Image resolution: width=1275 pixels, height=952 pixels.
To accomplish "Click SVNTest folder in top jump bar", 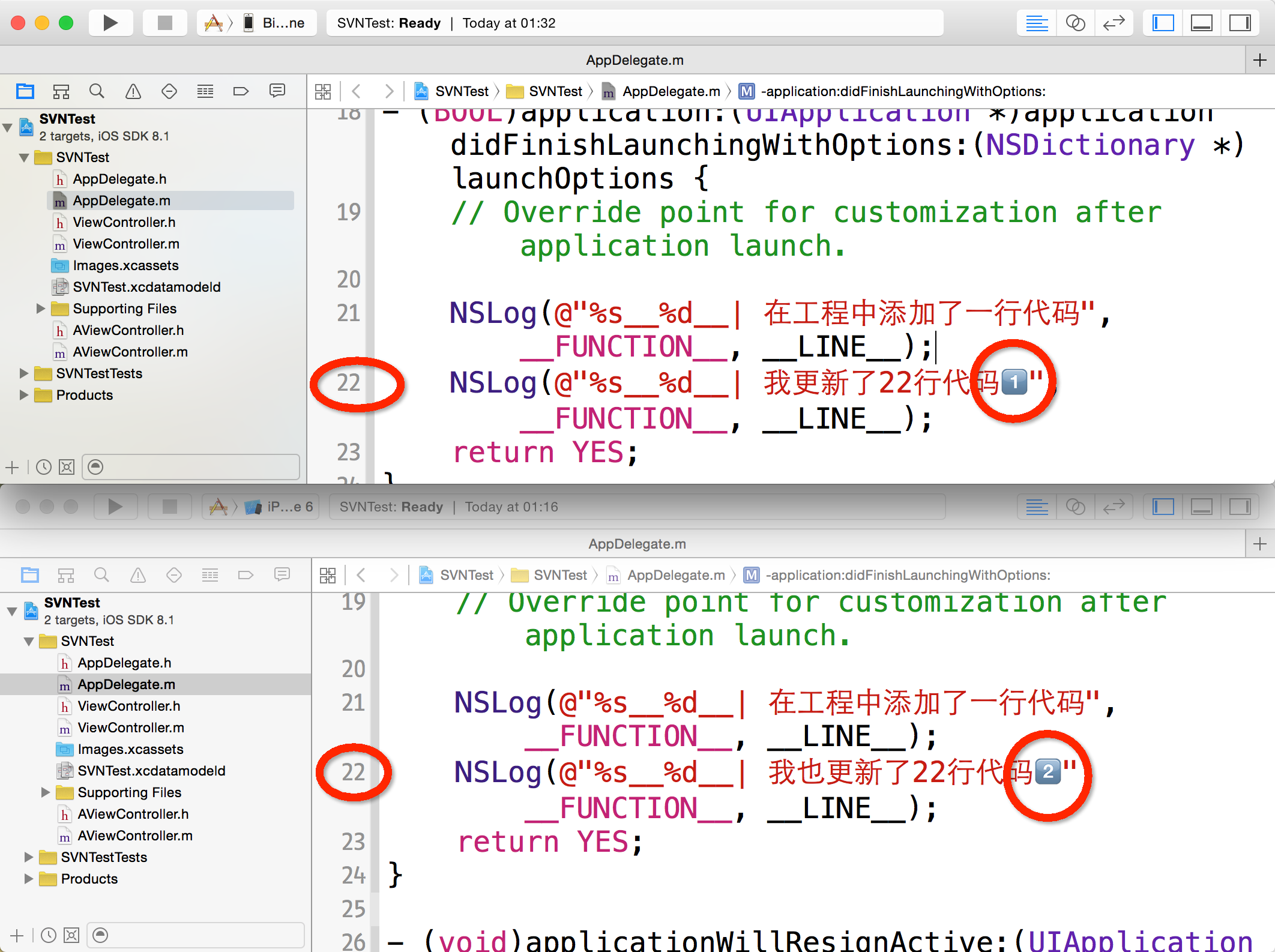I will 545,91.
